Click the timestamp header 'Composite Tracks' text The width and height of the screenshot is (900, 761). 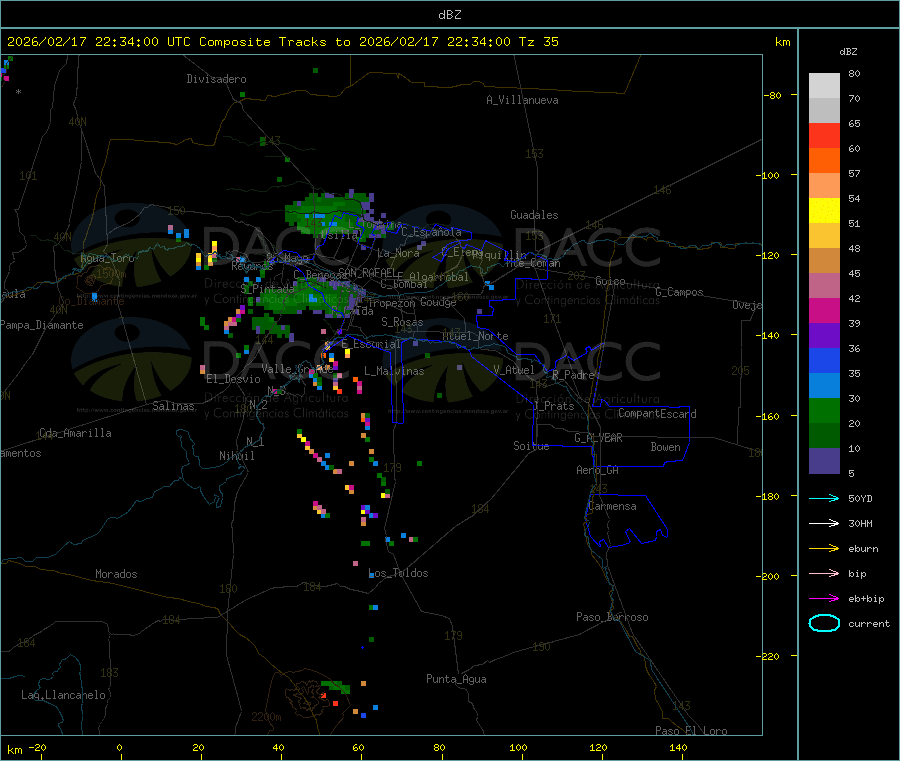[x=262, y=42]
